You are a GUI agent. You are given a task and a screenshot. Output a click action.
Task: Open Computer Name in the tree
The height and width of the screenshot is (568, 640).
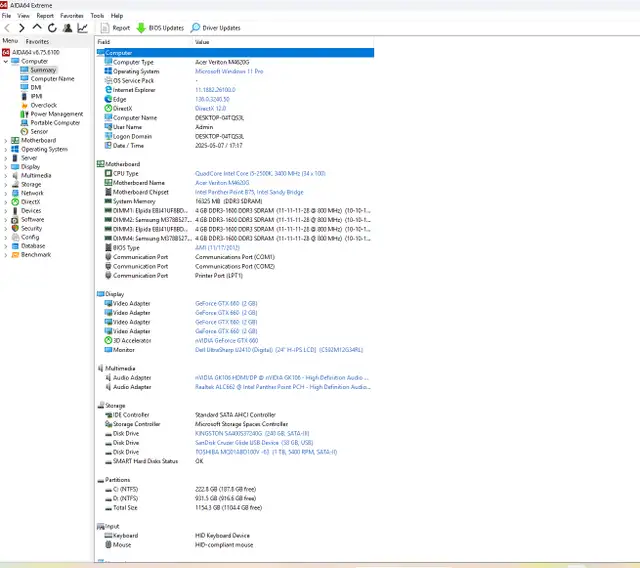[52, 79]
